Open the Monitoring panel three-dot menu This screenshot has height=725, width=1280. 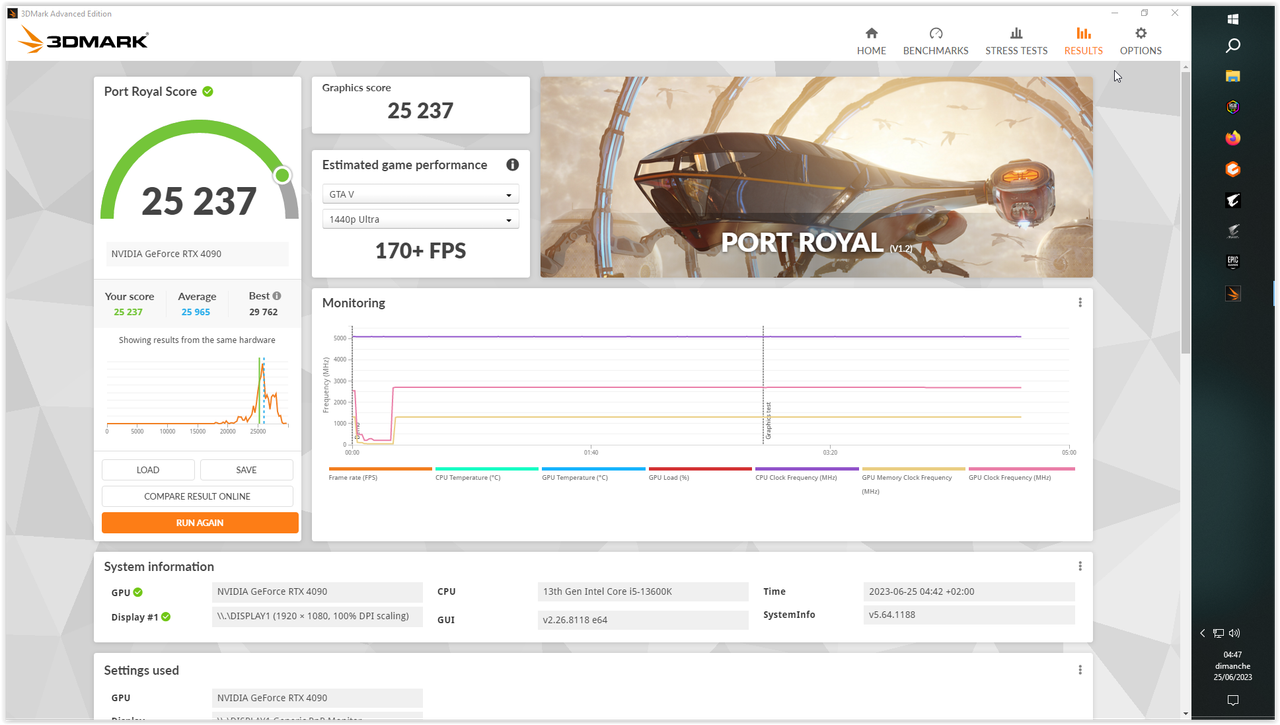tap(1080, 303)
